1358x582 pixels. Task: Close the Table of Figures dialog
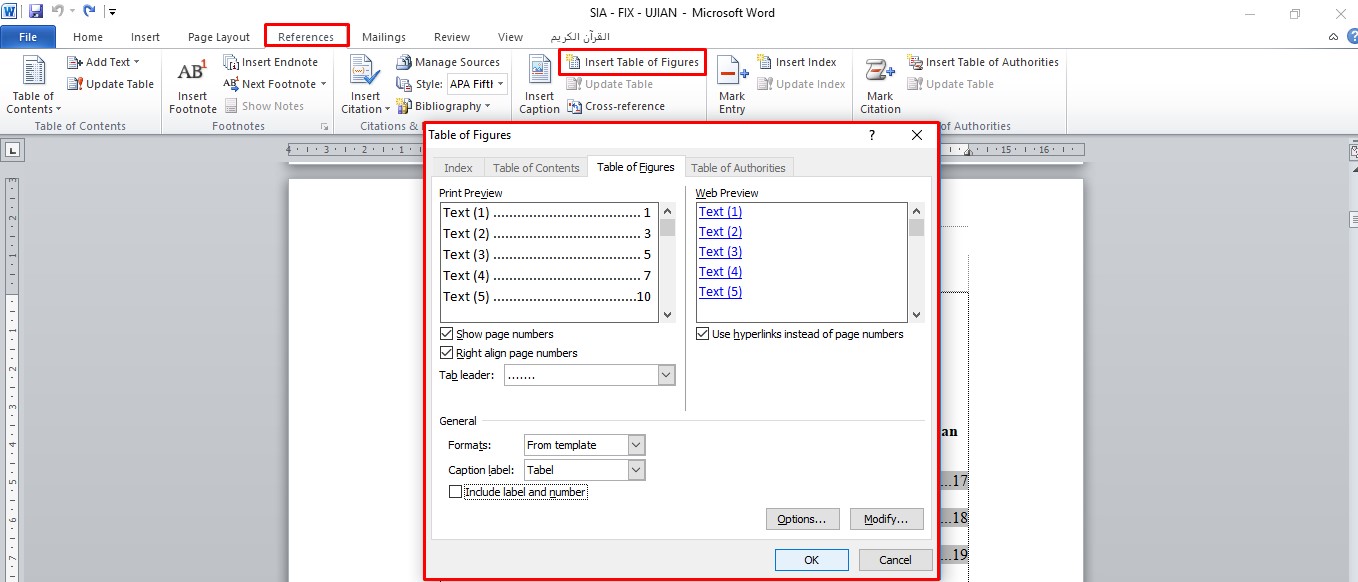click(917, 135)
